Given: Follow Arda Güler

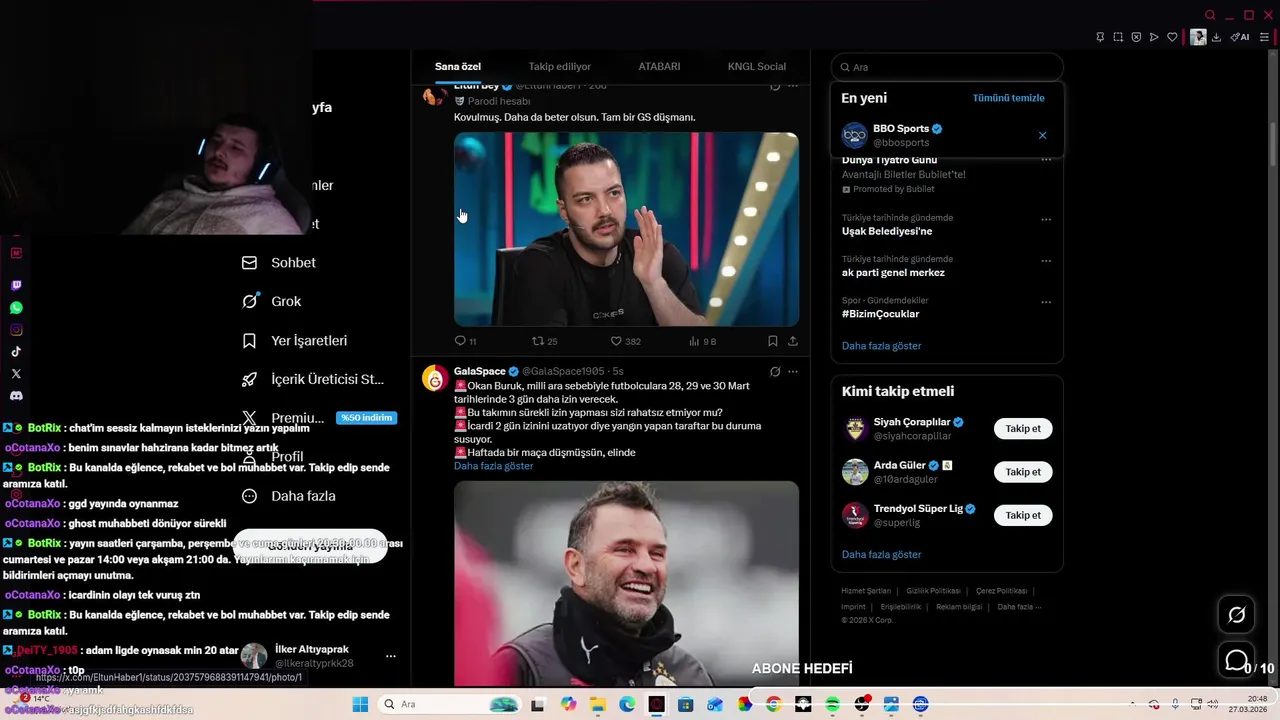Looking at the screenshot, I should [x=1023, y=472].
